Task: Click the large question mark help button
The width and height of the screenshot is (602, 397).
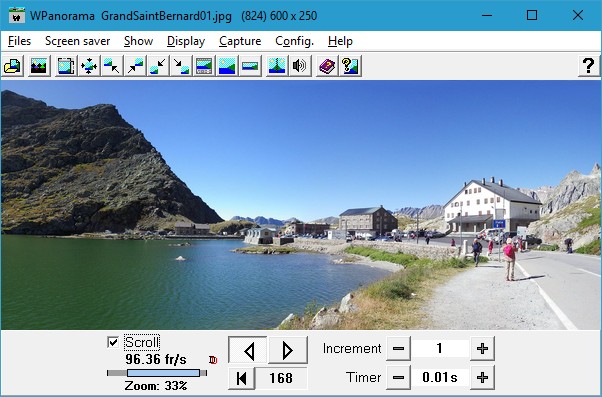Action: coord(589,66)
